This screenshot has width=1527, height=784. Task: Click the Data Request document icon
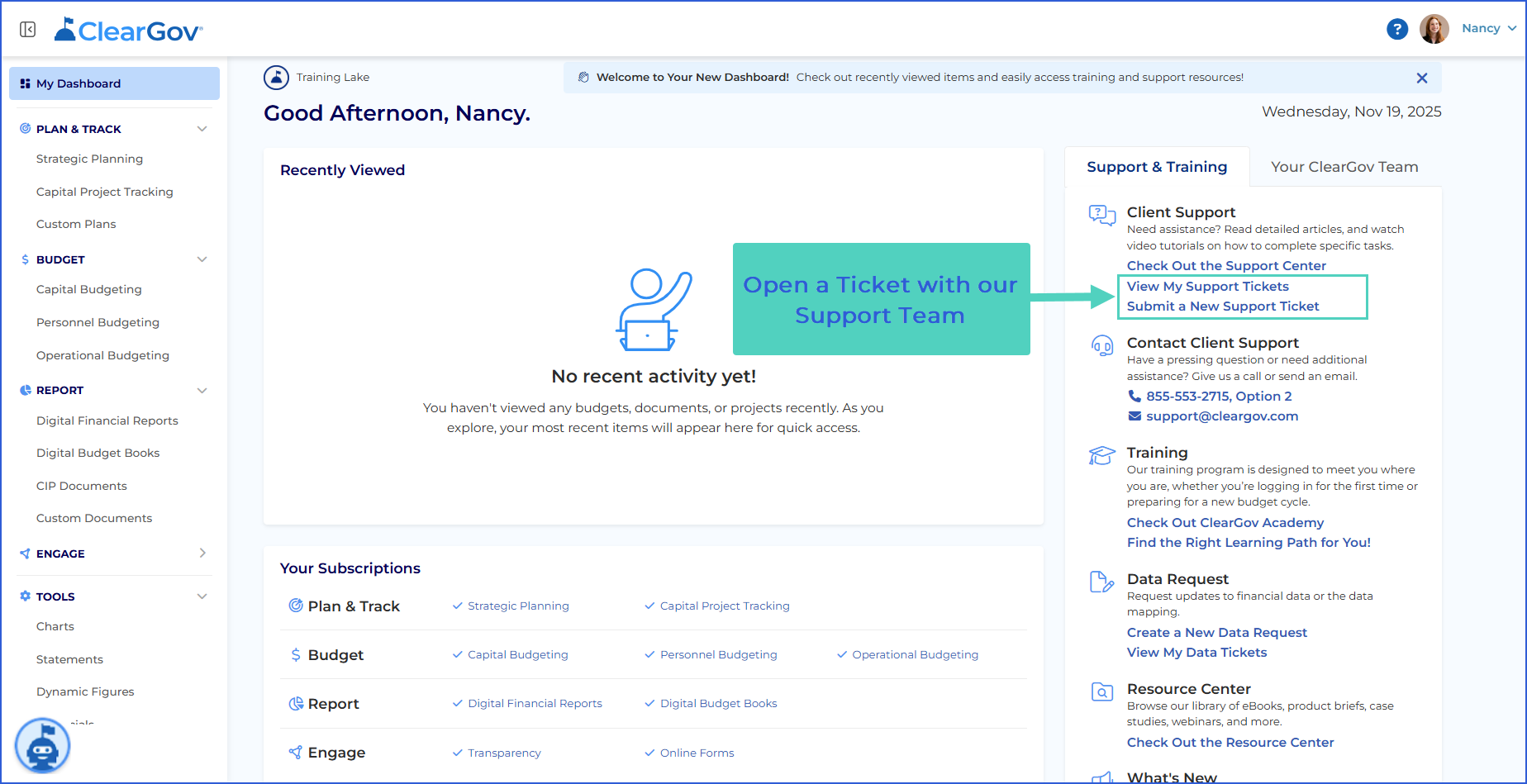point(1102,582)
